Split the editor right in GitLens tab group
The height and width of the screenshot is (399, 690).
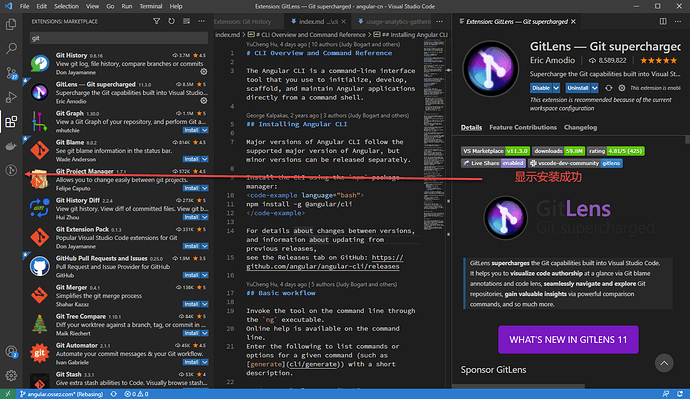[663, 21]
